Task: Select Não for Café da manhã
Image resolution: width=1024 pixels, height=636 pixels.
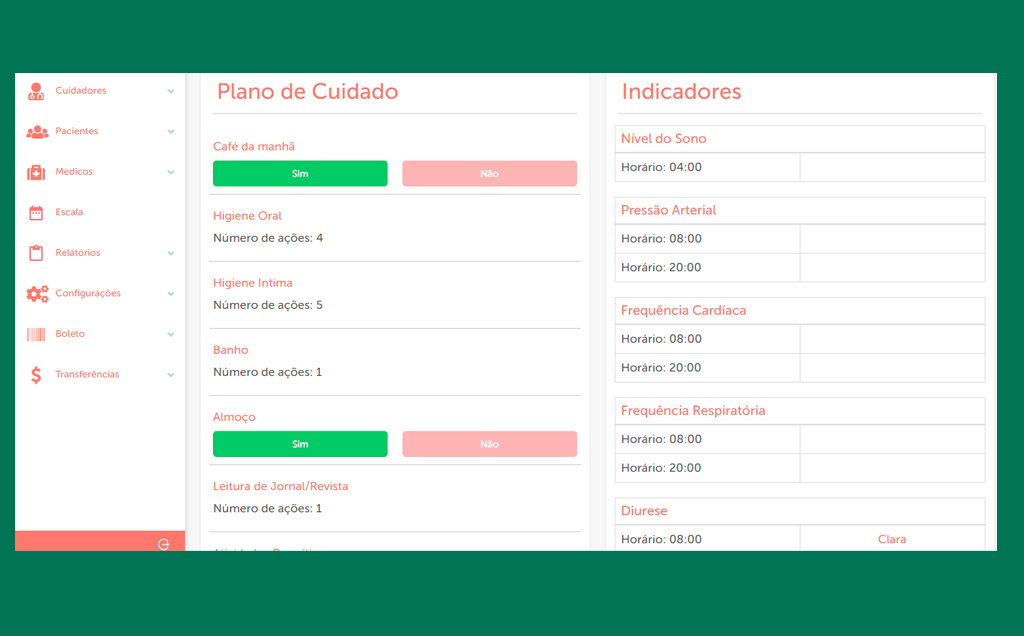Action: [489, 174]
